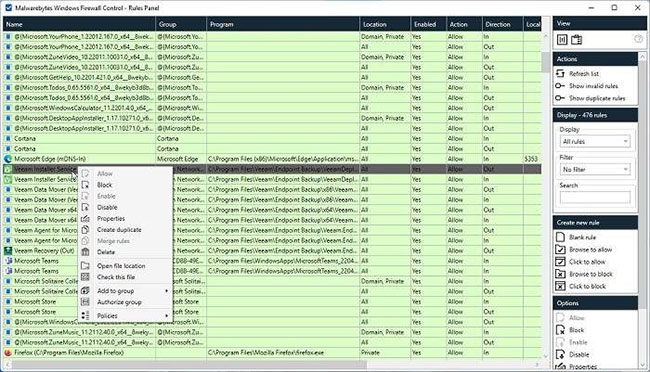Sort by the Group column header
650x372 pixels.
click(181, 24)
